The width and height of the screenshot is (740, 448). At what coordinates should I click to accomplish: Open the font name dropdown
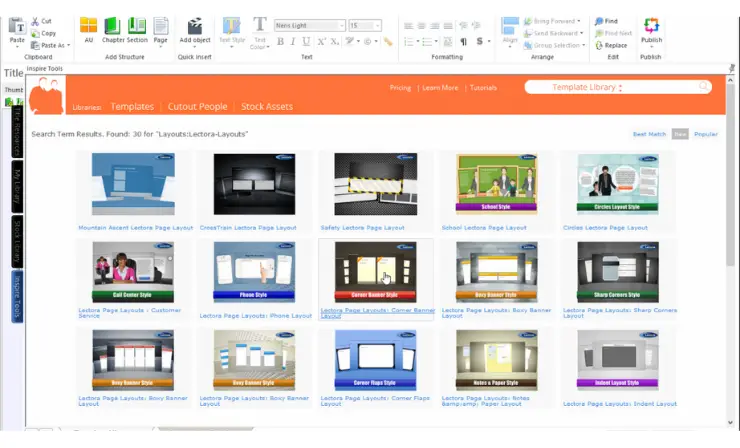[342, 25]
